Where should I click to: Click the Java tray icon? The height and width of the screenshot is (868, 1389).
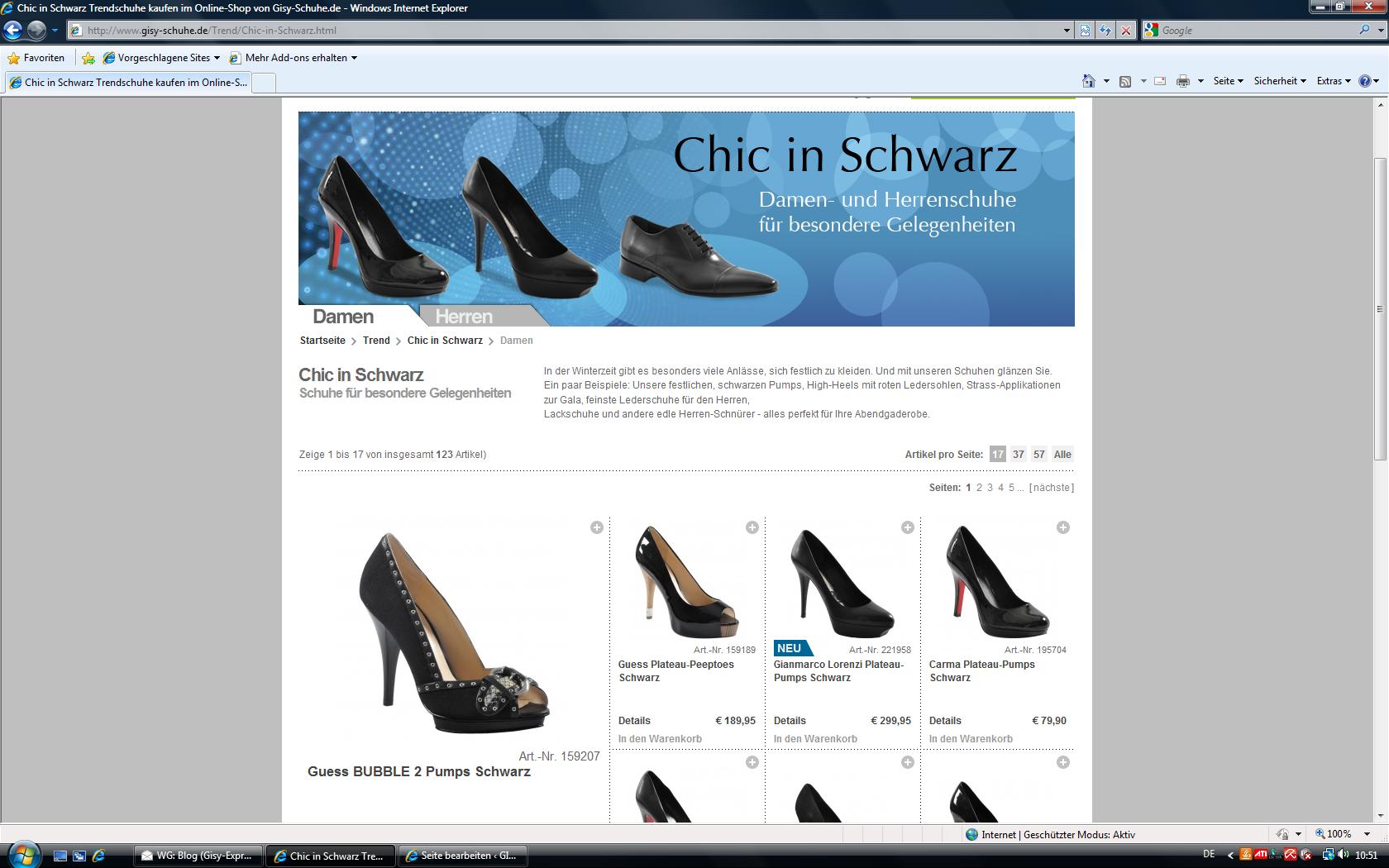1246,855
